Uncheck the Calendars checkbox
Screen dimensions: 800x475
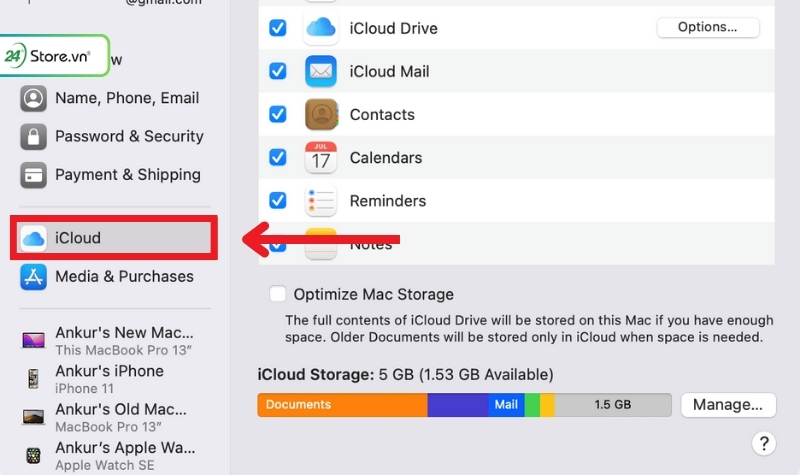click(x=278, y=157)
